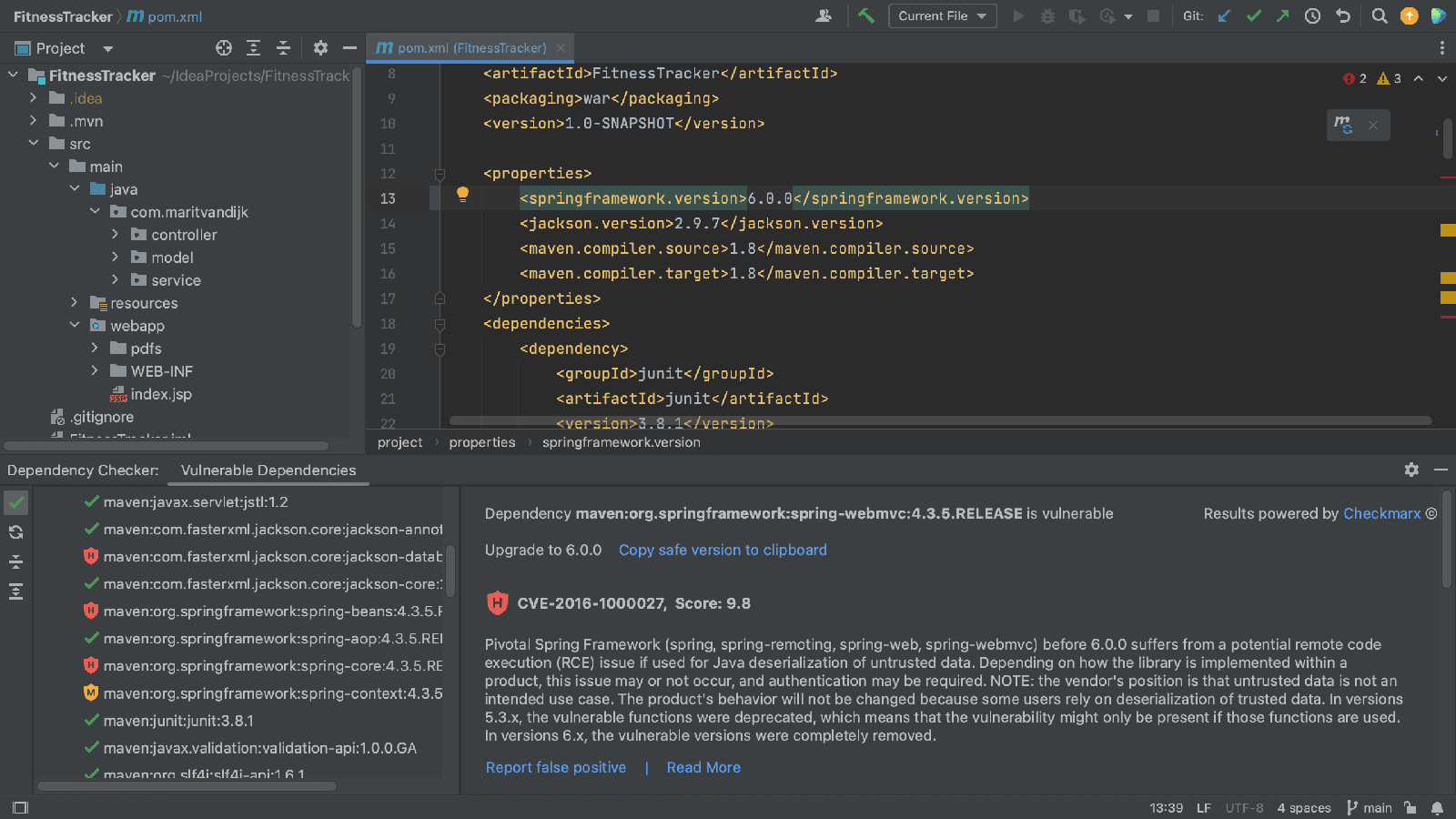Image resolution: width=1456 pixels, height=819 pixels.
Task: Collapse all in Project panel
Action: pyautogui.click(x=283, y=47)
